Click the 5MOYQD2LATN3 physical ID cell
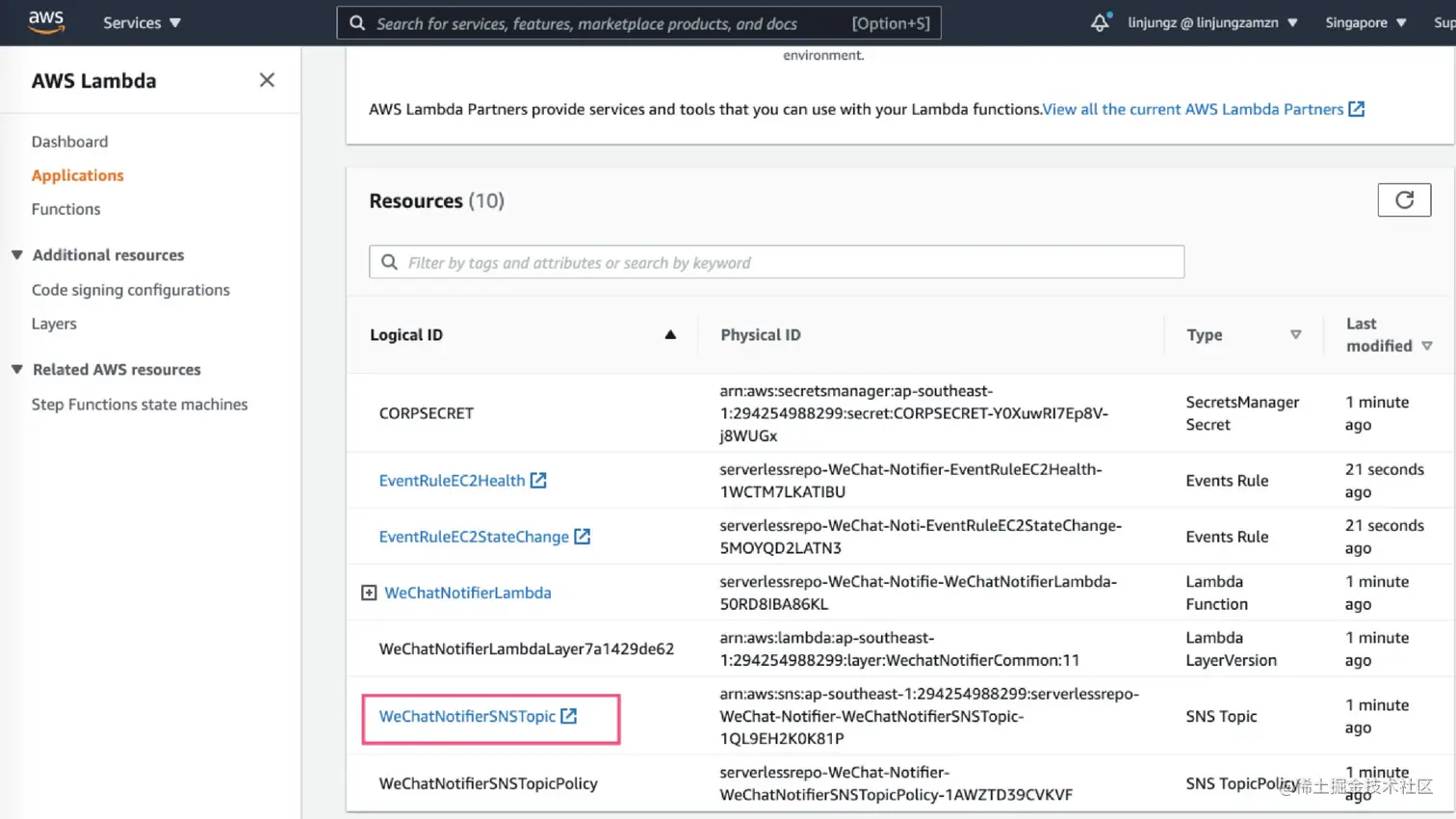Image resolution: width=1456 pixels, height=819 pixels. (x=921, y=537)
